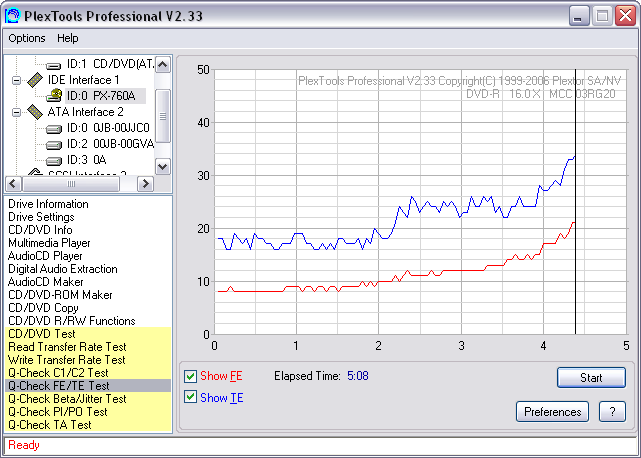The height and width of the screenshot is (458, 641).
Task: Click the device tree scroll left arrow
Action: pyautogui.click(x=13, y=184)
